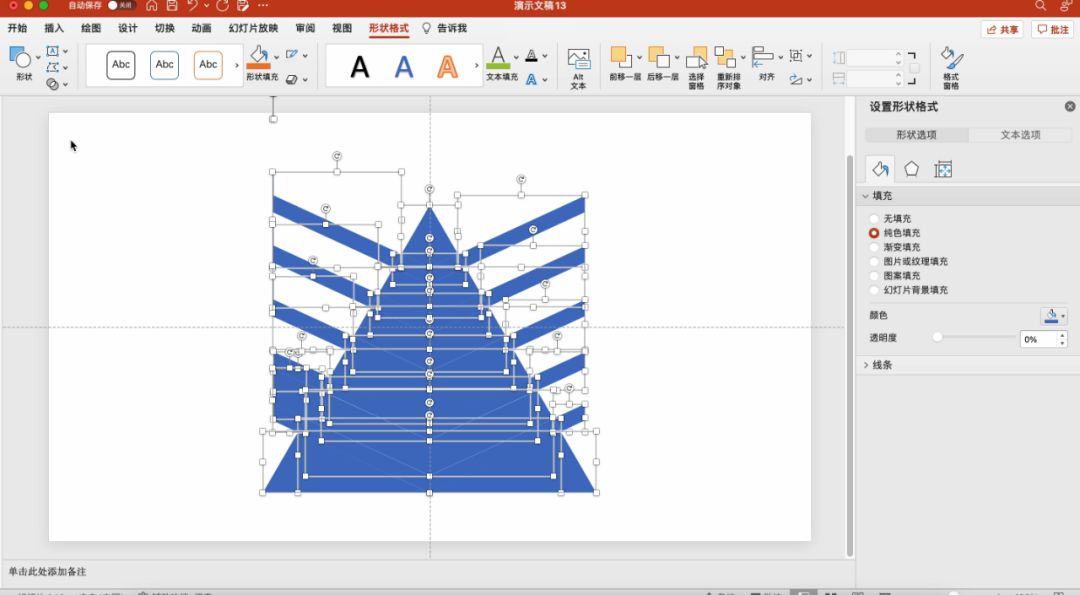Click the search magnifier in title bar
Image resolution: width=1080 pixels, height=595 pixels.
(1040, 6)
